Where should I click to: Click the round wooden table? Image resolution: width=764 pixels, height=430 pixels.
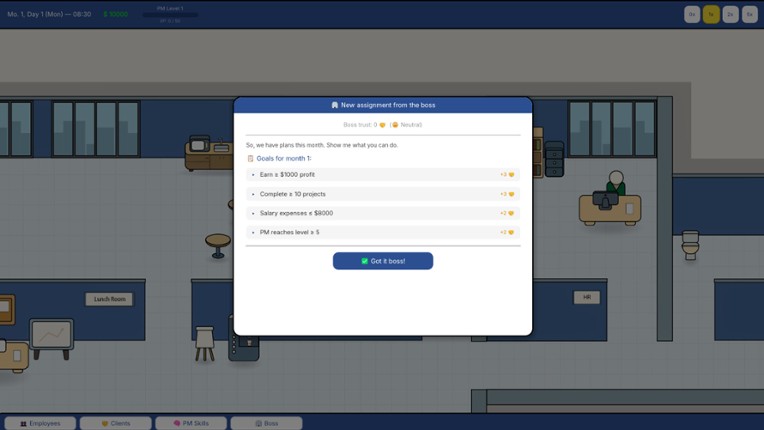pos(218,245)
